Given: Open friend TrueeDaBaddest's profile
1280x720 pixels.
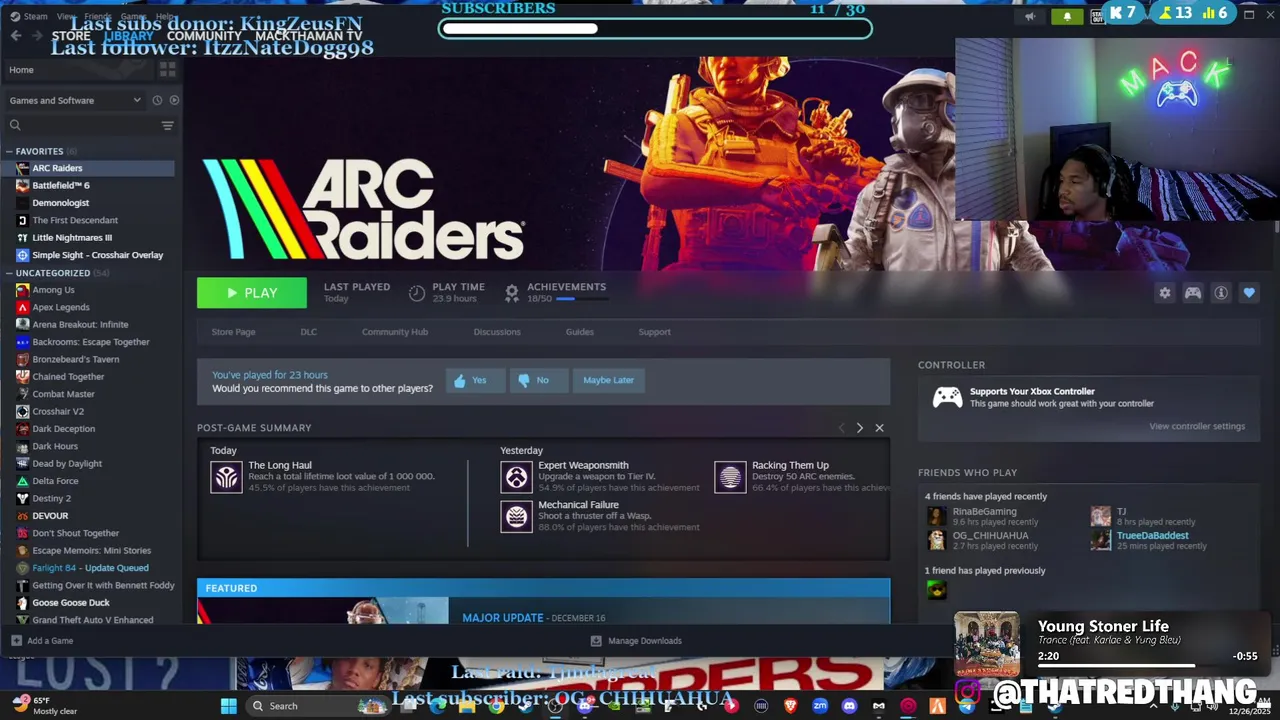Looking at the screenshot, I should click(1152, 536).
